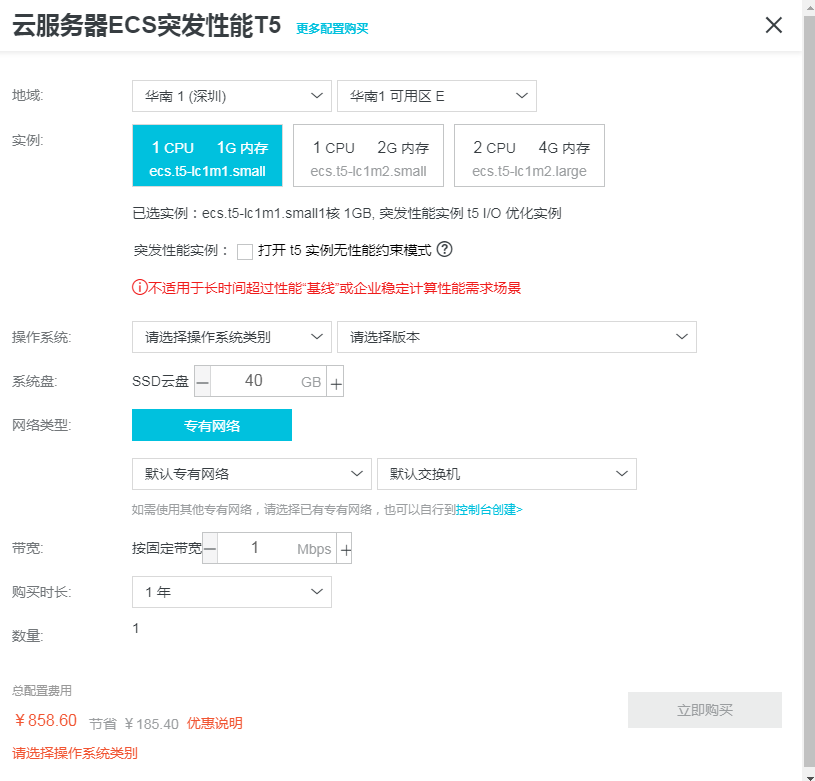This screenshot has height=781, width=815.
Task: Select the 专有网络 network type
Action: click(x=212, y=425)
